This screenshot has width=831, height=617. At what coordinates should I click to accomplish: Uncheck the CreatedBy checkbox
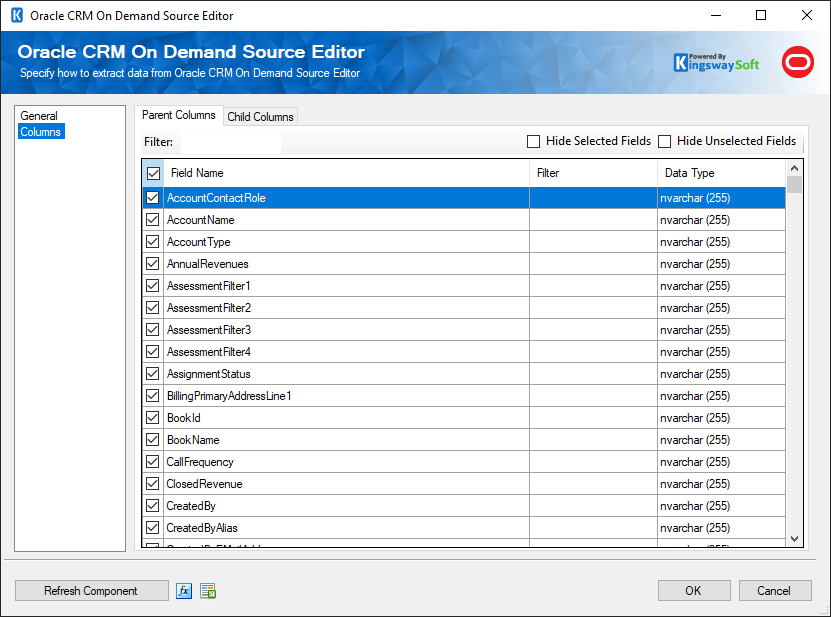153,506
